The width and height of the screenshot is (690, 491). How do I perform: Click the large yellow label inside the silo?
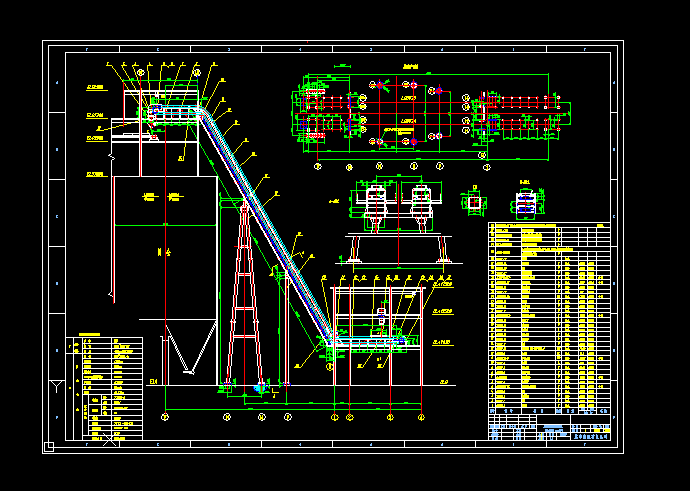[164, 252]
